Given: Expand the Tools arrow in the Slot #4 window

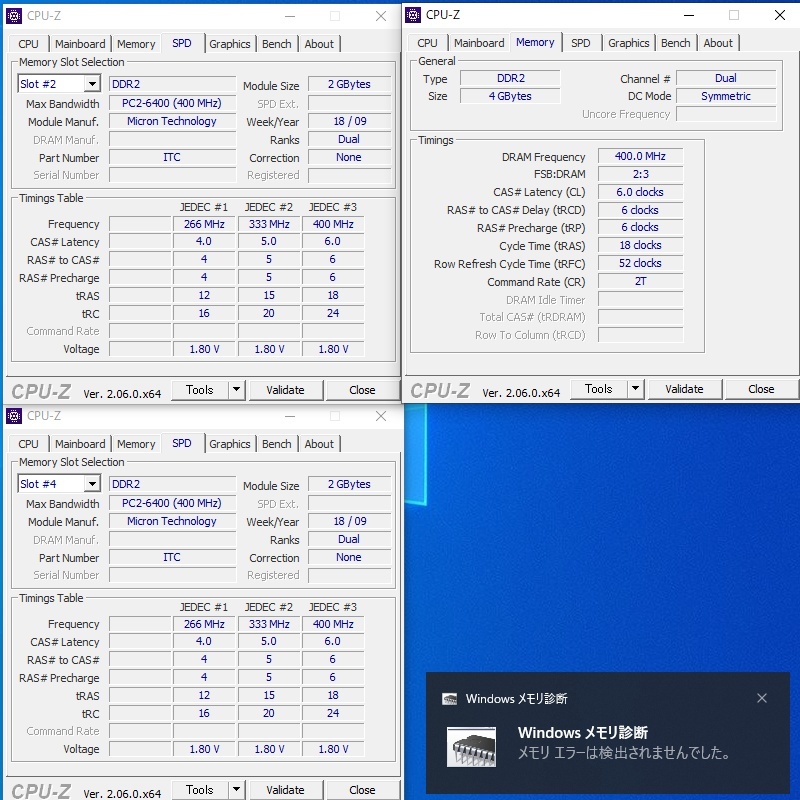Looking at the screenshot, I should [x=236, y=790].
